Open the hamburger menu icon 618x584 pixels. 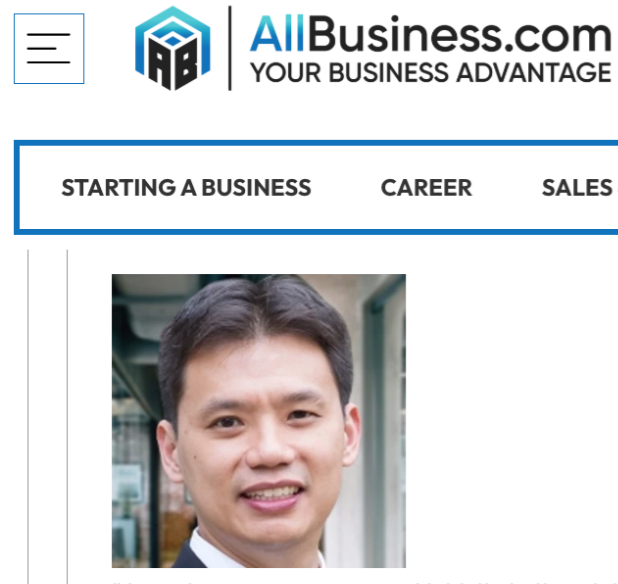(x=49, y=48)
